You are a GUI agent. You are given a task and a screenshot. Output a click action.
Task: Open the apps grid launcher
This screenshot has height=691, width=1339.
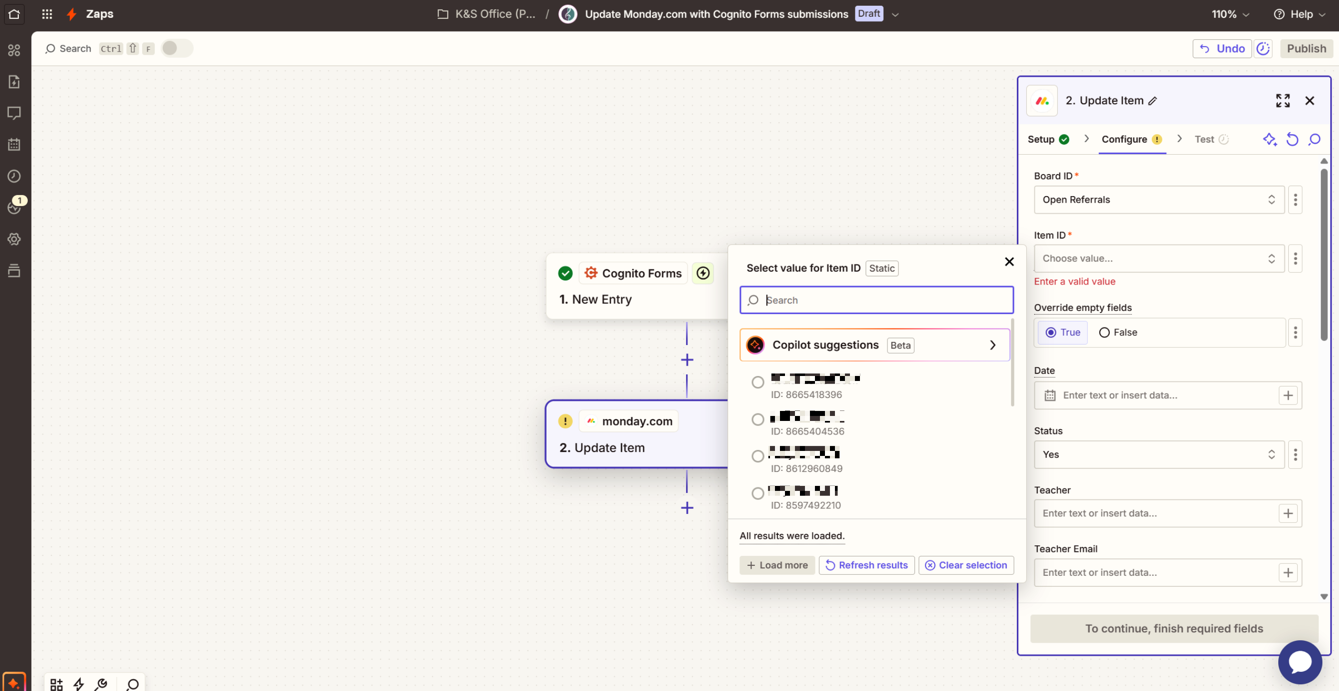tap(47, 14)
